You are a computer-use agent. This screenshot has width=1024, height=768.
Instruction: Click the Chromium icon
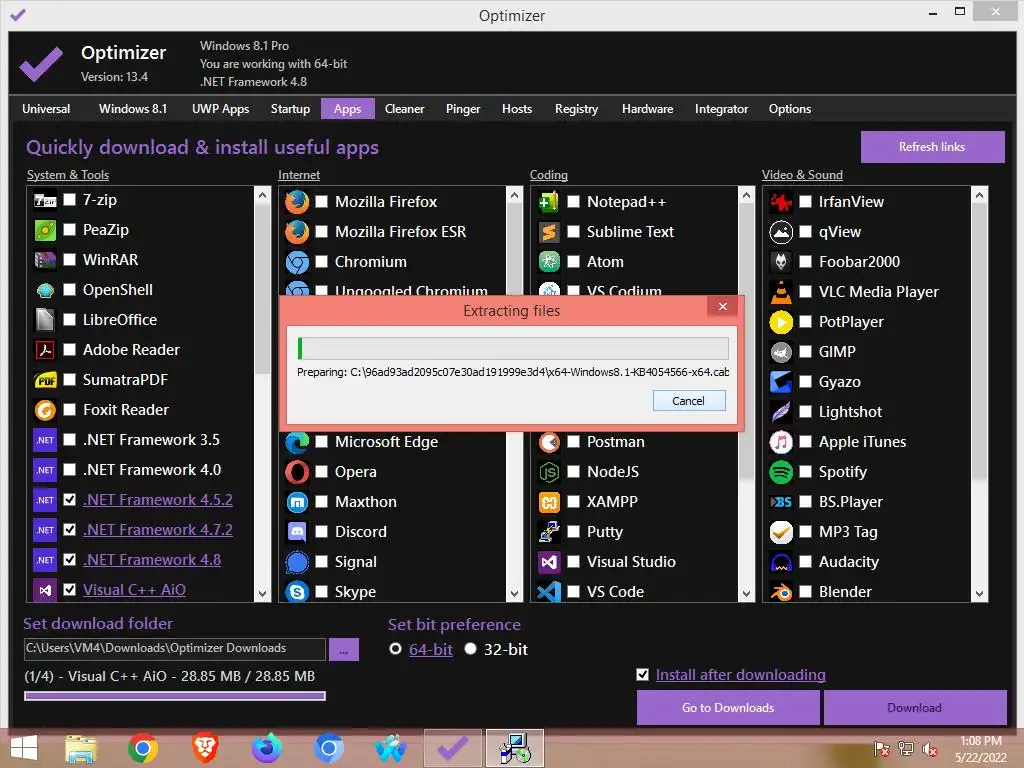pos(297,262)
